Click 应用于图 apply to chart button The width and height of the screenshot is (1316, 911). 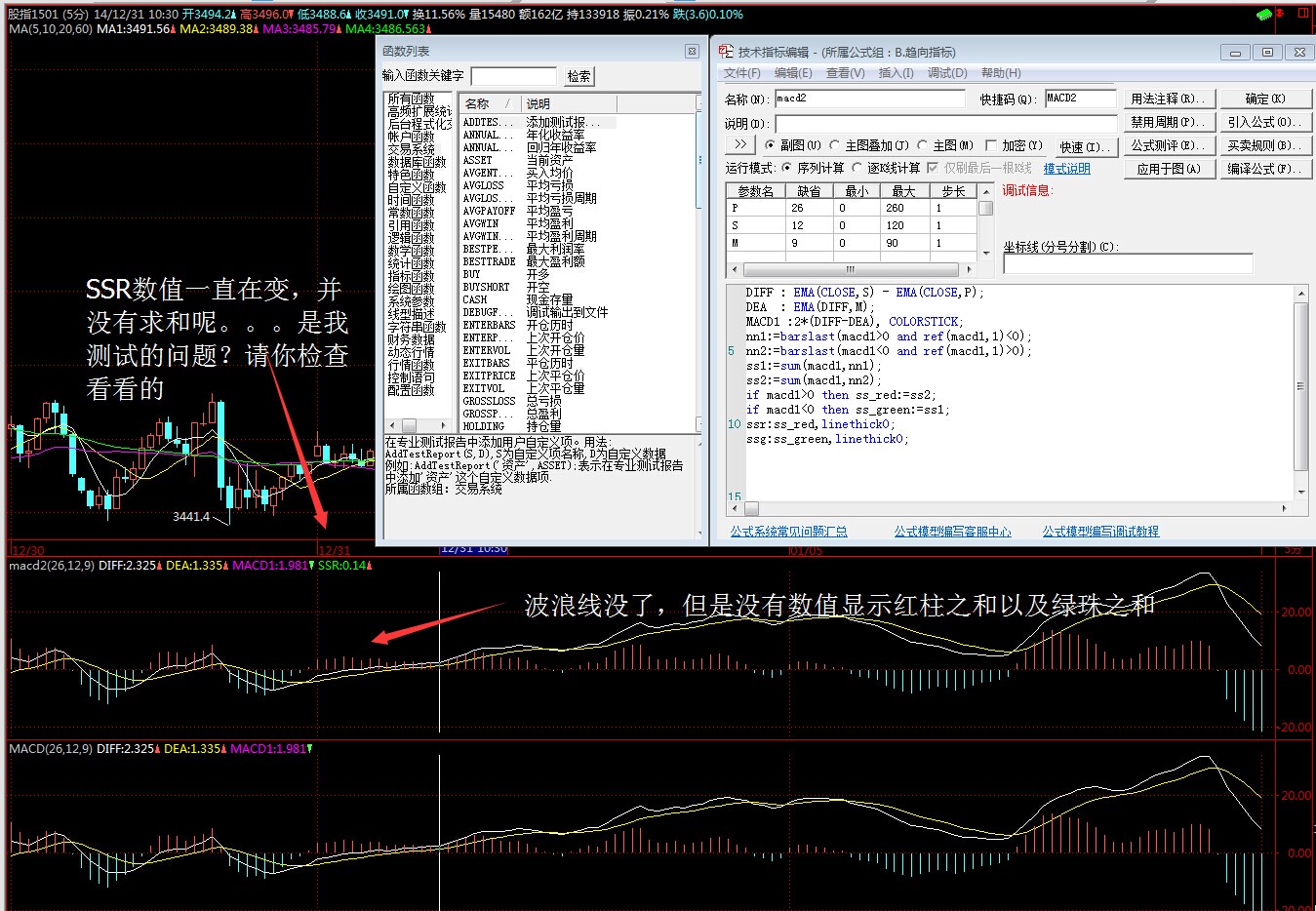point(1169,169)
